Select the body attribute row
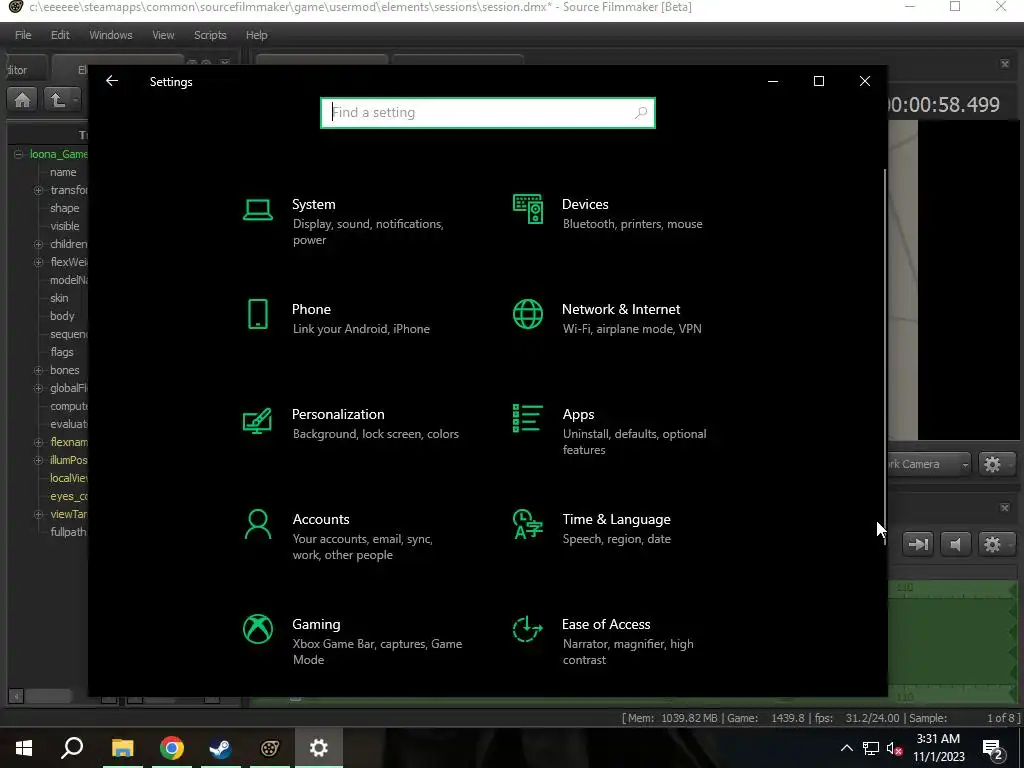This screenshot has height=768, width=1024. tap(62, 316)
